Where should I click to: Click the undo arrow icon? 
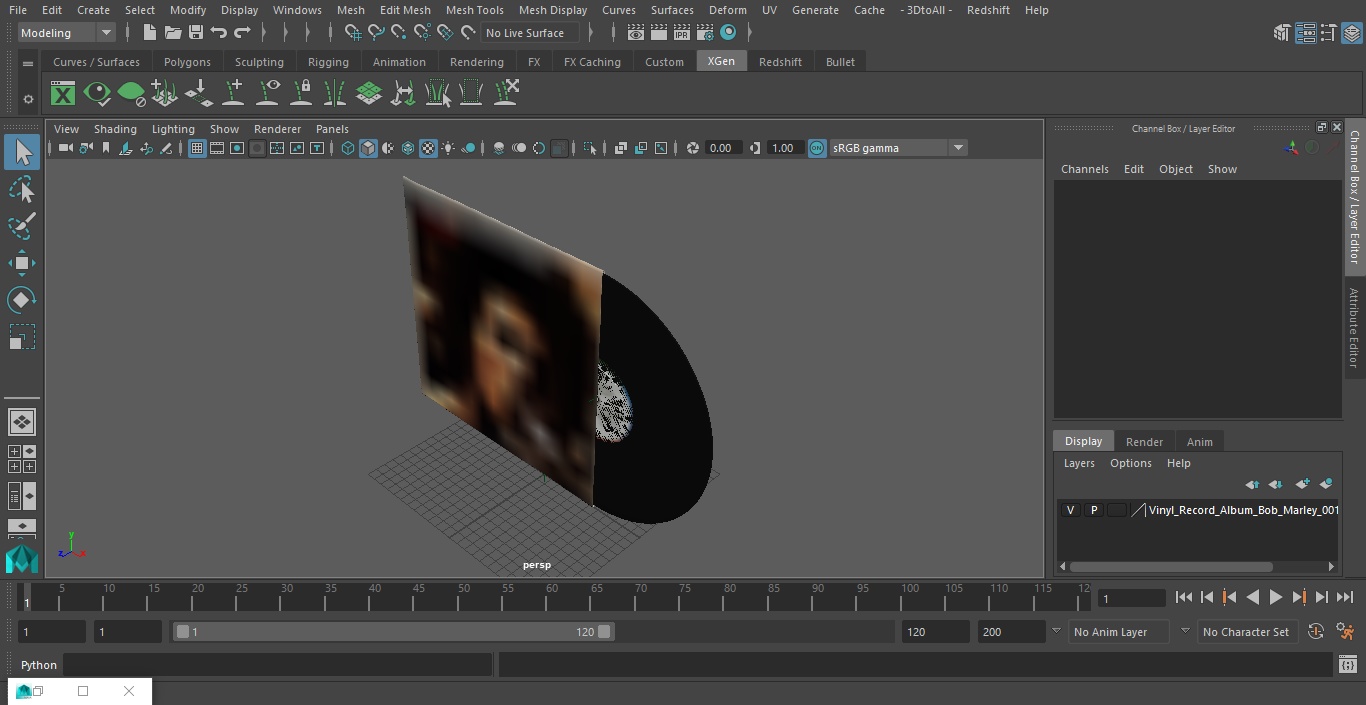[218, 33]
